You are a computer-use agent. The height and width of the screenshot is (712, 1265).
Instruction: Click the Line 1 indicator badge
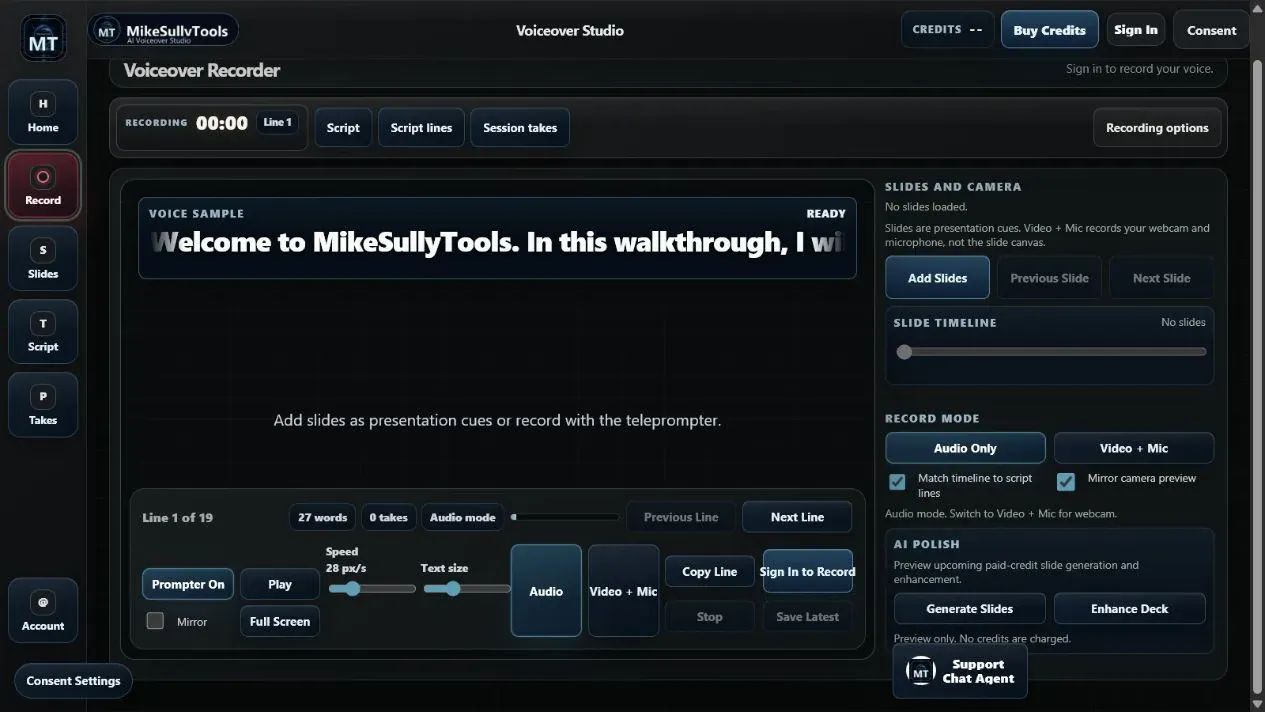click(x=277, y=122)
